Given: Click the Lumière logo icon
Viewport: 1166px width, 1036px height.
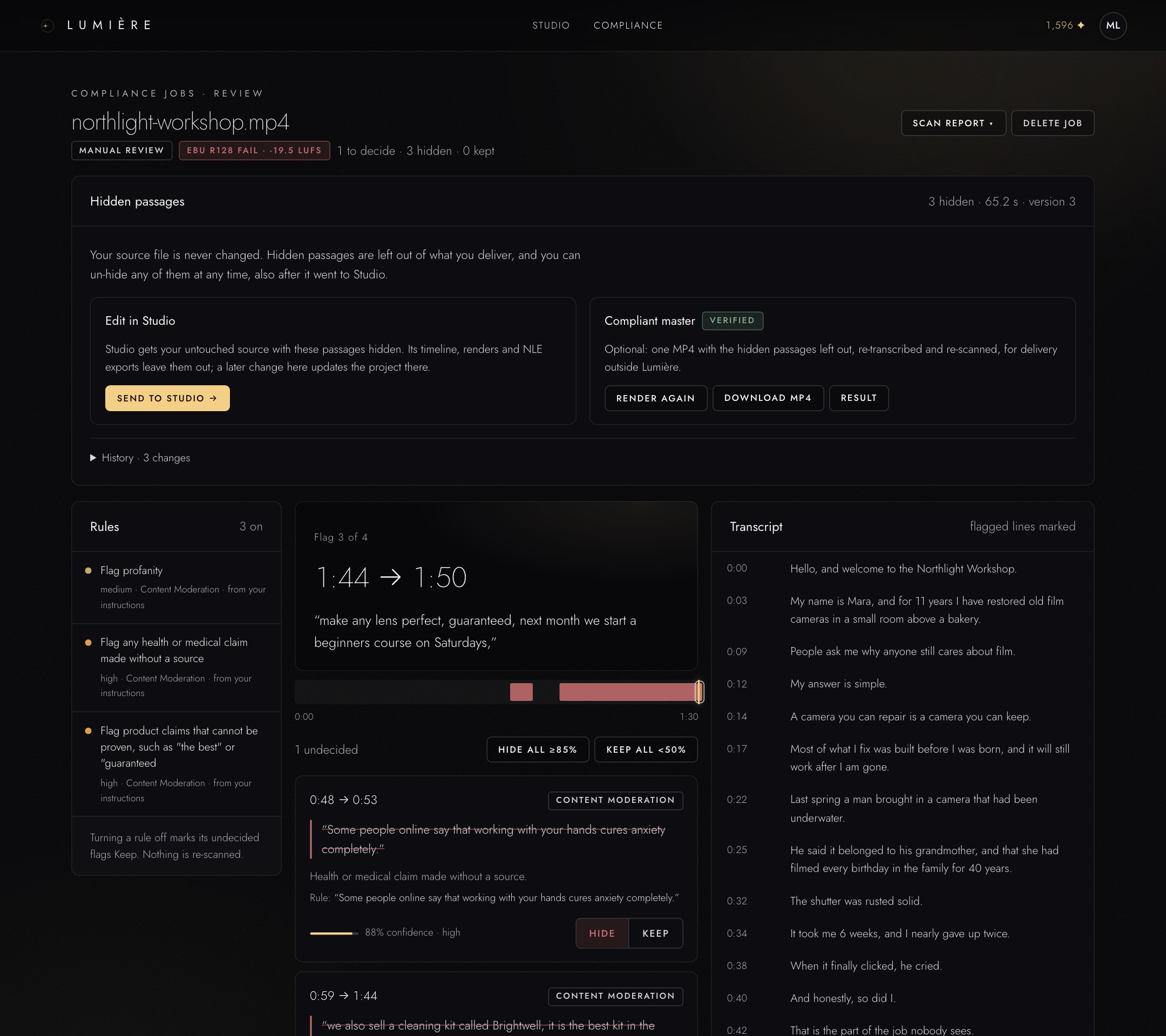Looking at the screenshot, I should 48,26.
